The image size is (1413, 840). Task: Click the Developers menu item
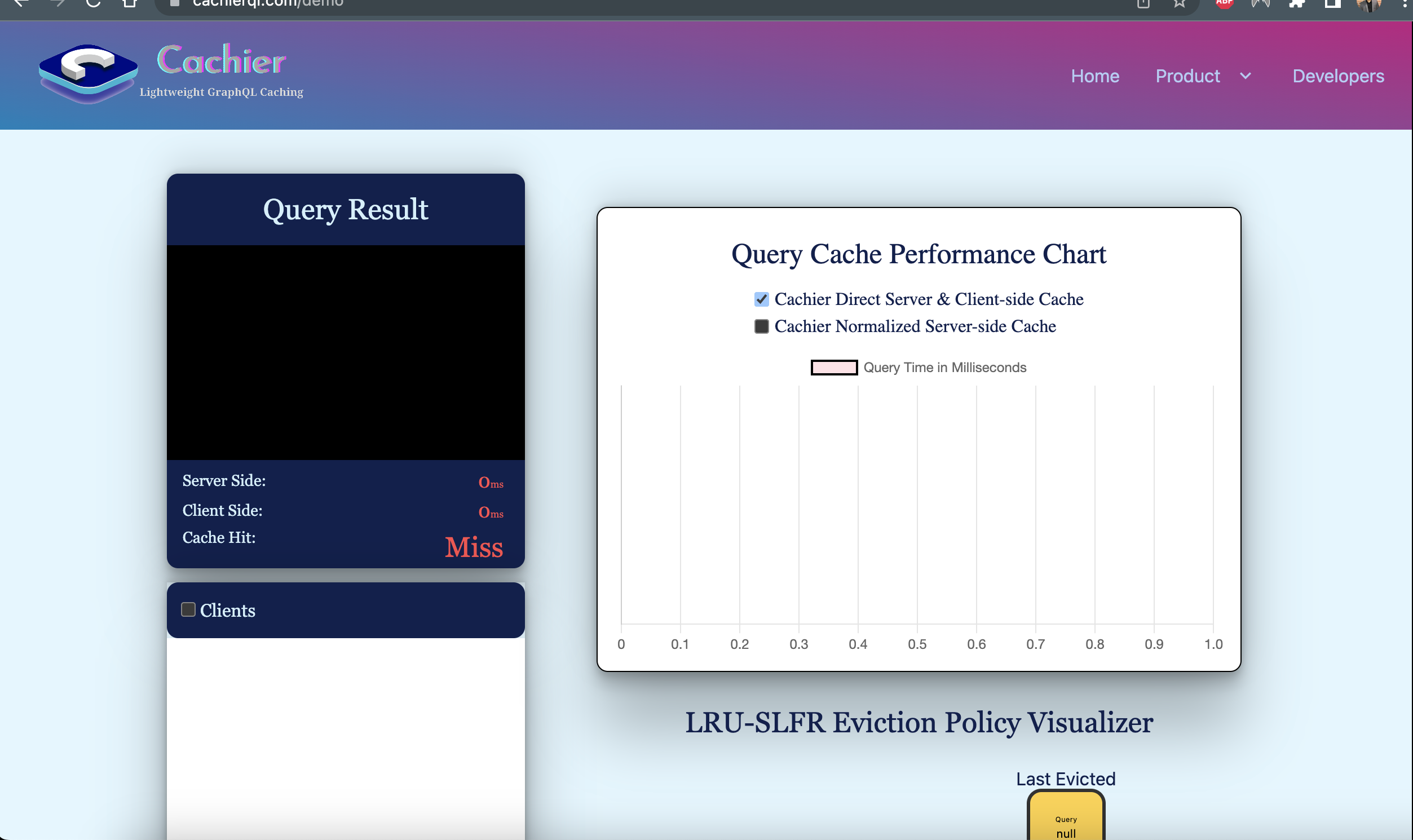click(x=1337, y=76)
